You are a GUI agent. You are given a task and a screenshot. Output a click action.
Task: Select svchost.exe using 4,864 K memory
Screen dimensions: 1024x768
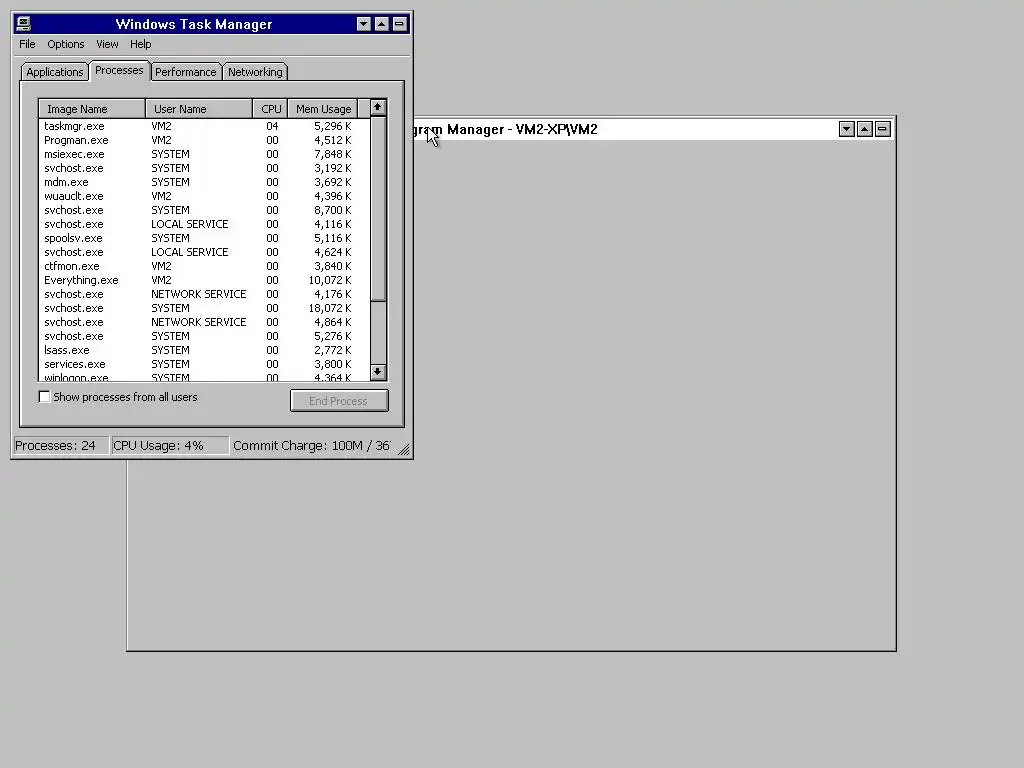point(204,323)
